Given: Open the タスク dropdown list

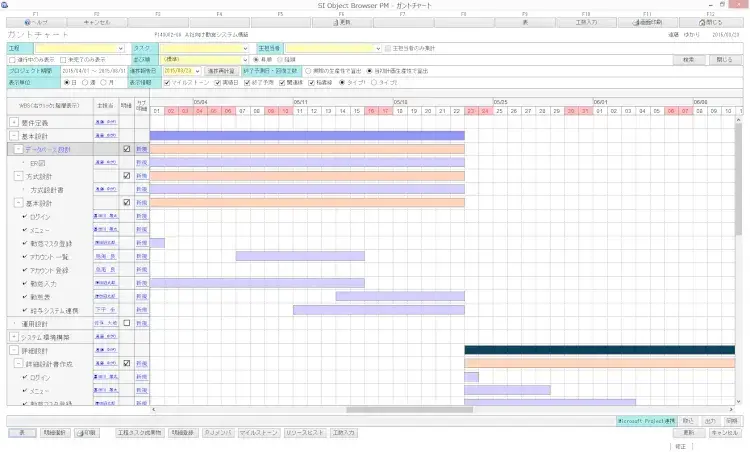Looking at the screenshot, I should tap(245, 47).
